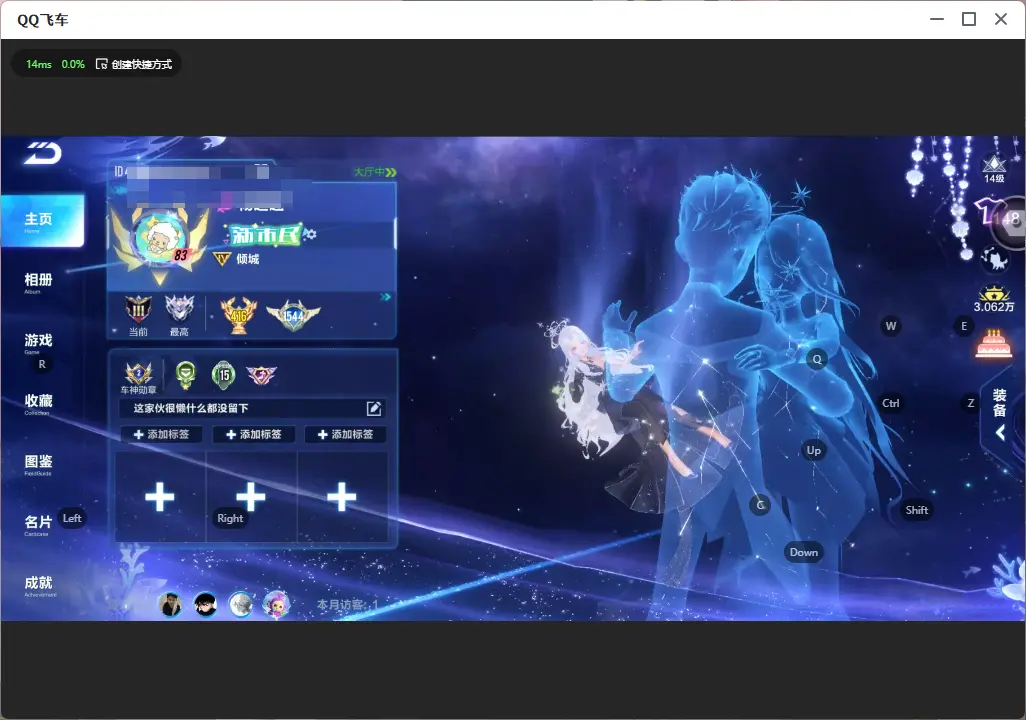This screenshot has height=720, width=1026.
Task: Open the purple cartoon visitor avatar
Action: (276, 604)
